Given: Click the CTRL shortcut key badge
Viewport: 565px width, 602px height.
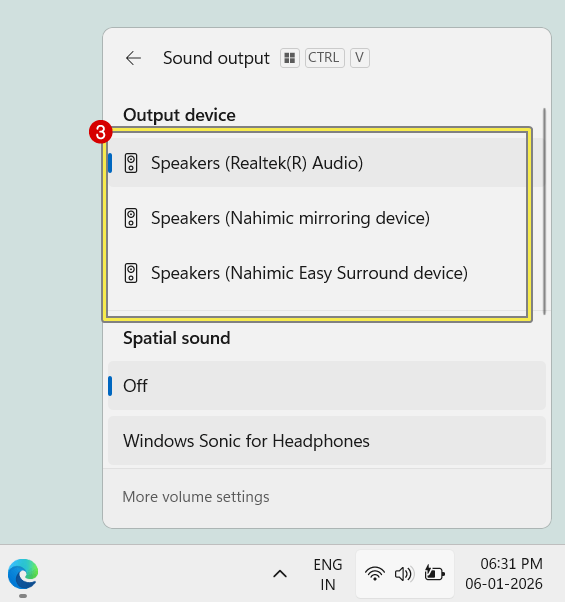Looking at the screenshot, I should (x=324, y=58).
